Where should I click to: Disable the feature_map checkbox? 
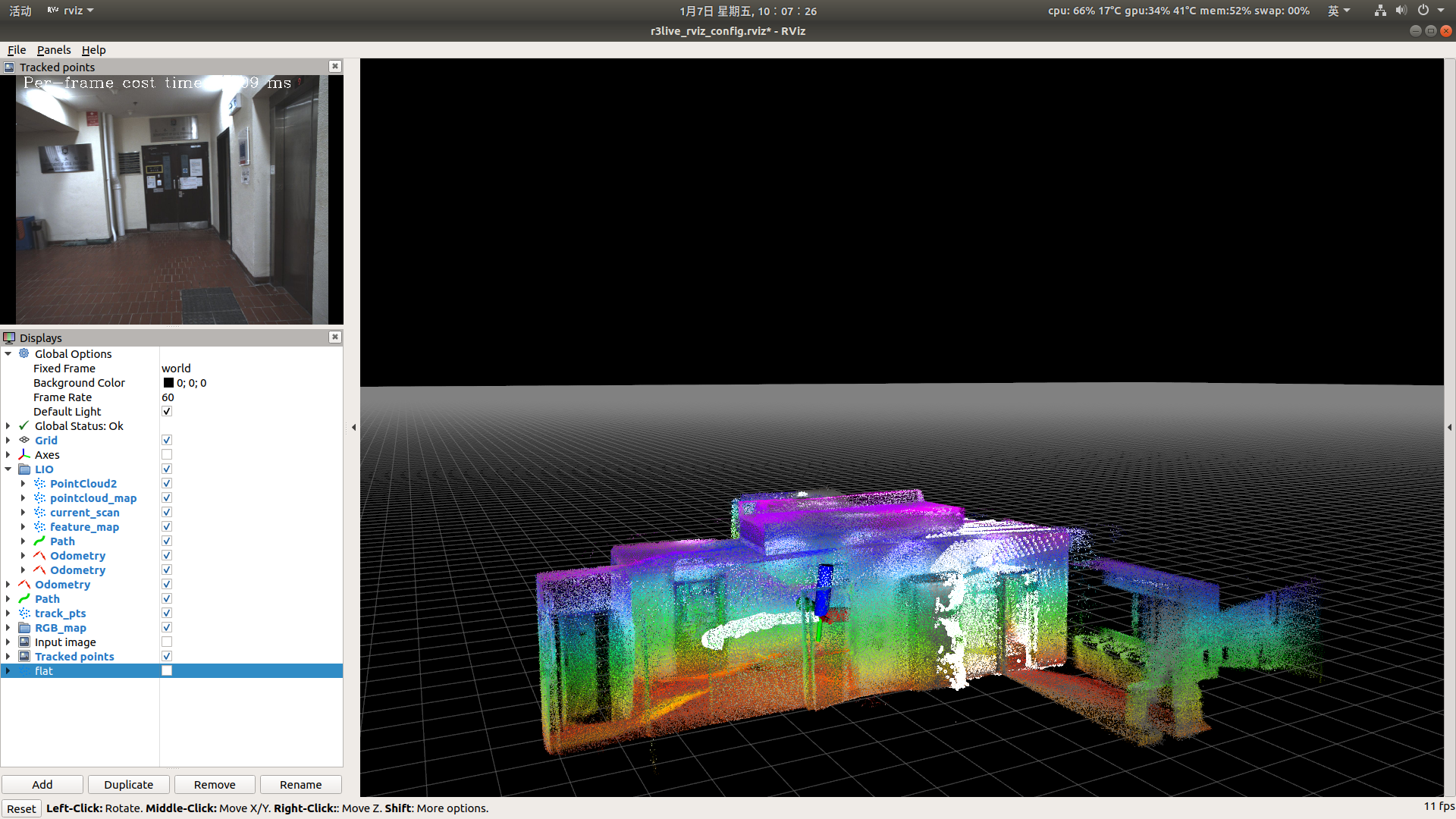click(x=167, y=526)
